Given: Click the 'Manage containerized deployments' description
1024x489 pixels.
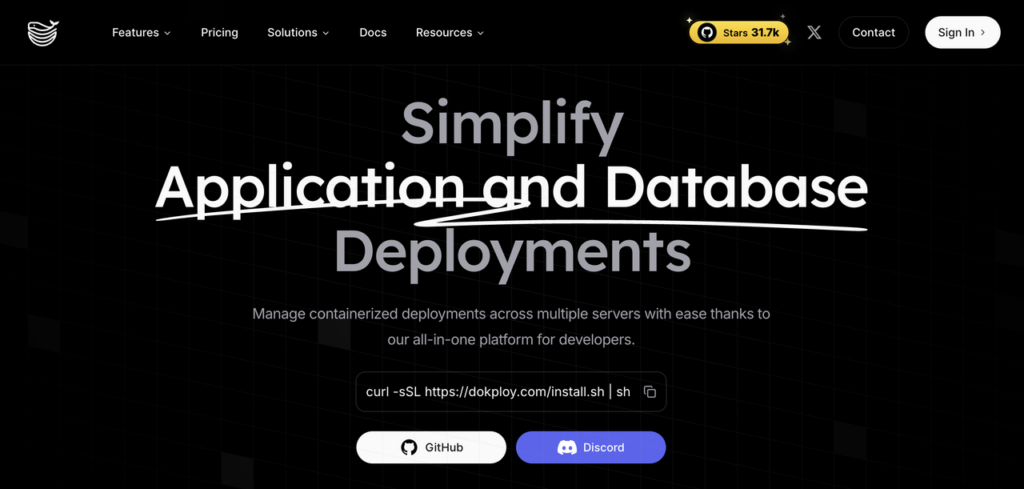Looking at the screenshot, I should (x=511, y=327).
